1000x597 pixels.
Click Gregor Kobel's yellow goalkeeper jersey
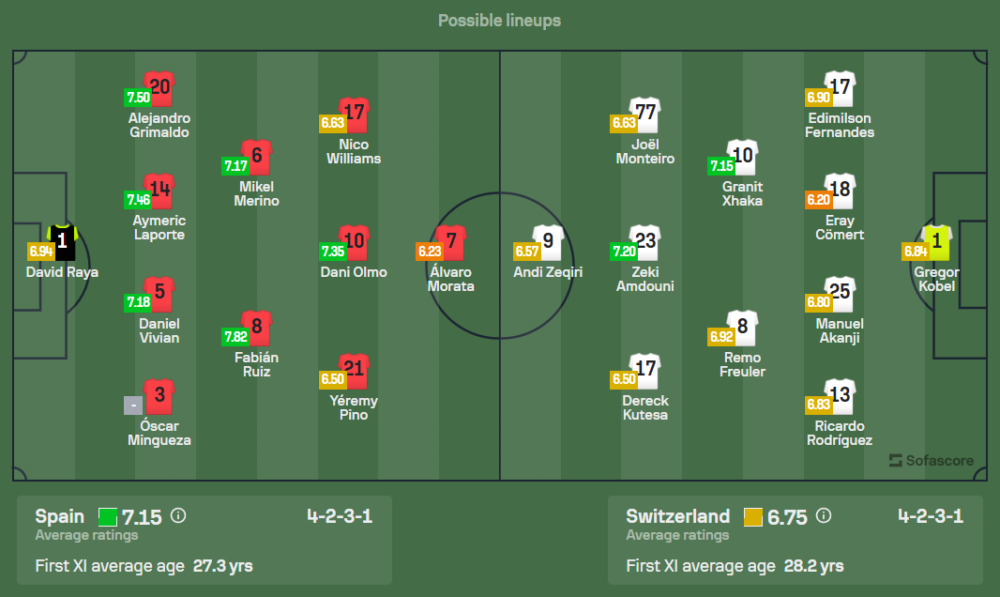937,242
